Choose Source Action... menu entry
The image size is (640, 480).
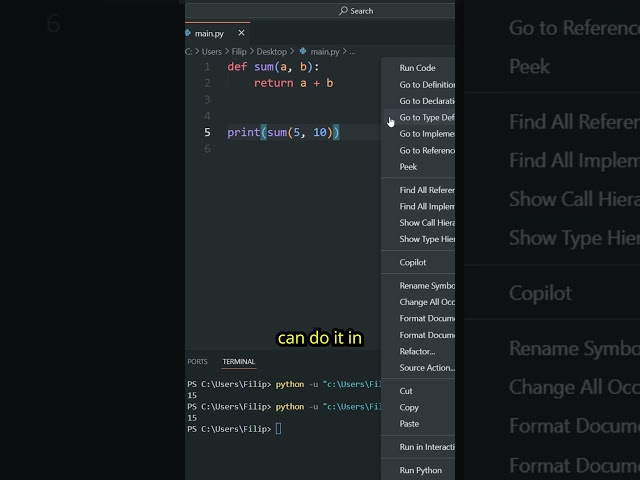(x=418, y=368)
